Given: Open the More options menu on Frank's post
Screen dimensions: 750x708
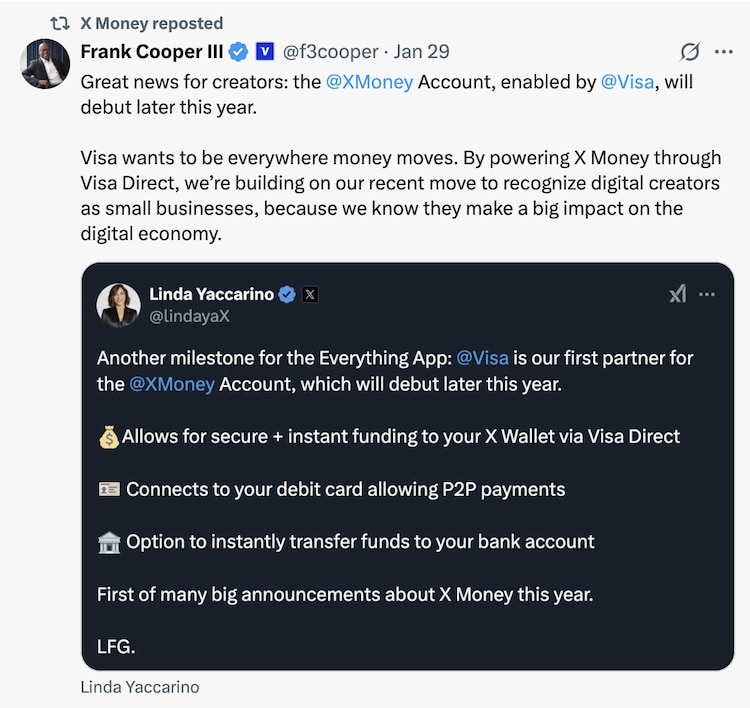Looking at the screenshot, I should (x=724, y=52).
